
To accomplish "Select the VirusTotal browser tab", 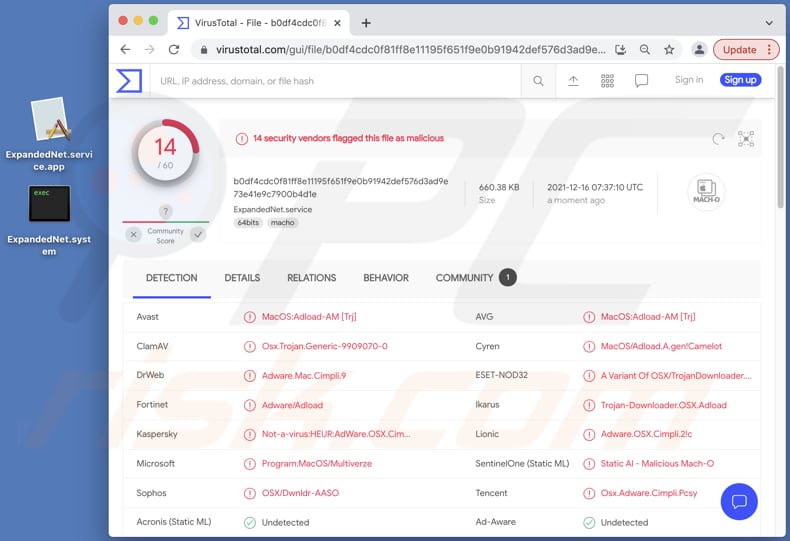I will point(259,23).
